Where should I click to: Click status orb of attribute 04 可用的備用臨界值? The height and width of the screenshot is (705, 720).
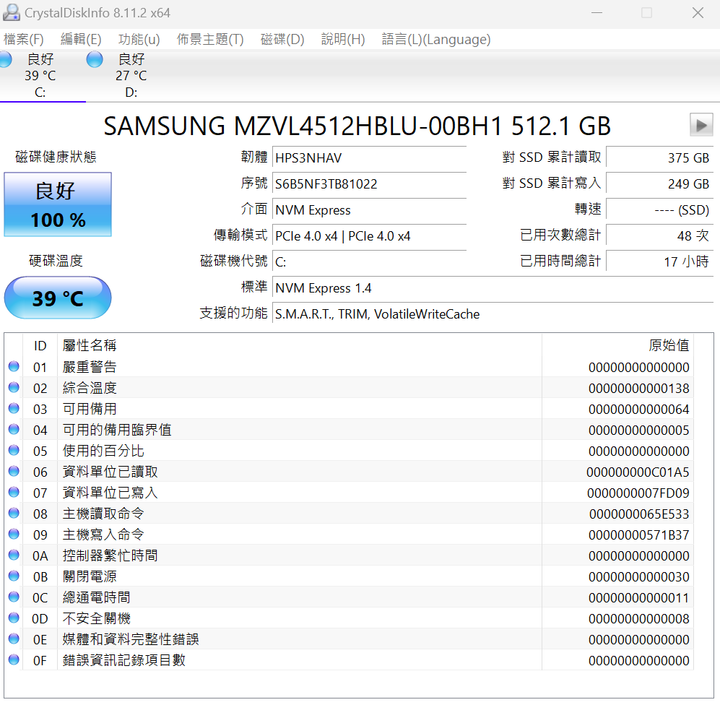(14, 429)
